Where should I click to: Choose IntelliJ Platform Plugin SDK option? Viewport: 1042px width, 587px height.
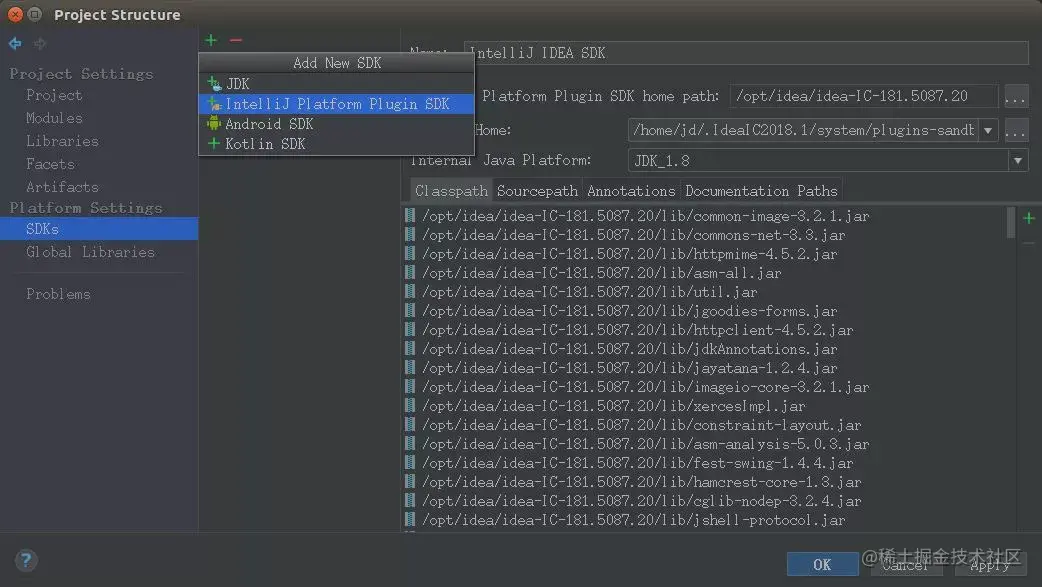pos(336,104)
